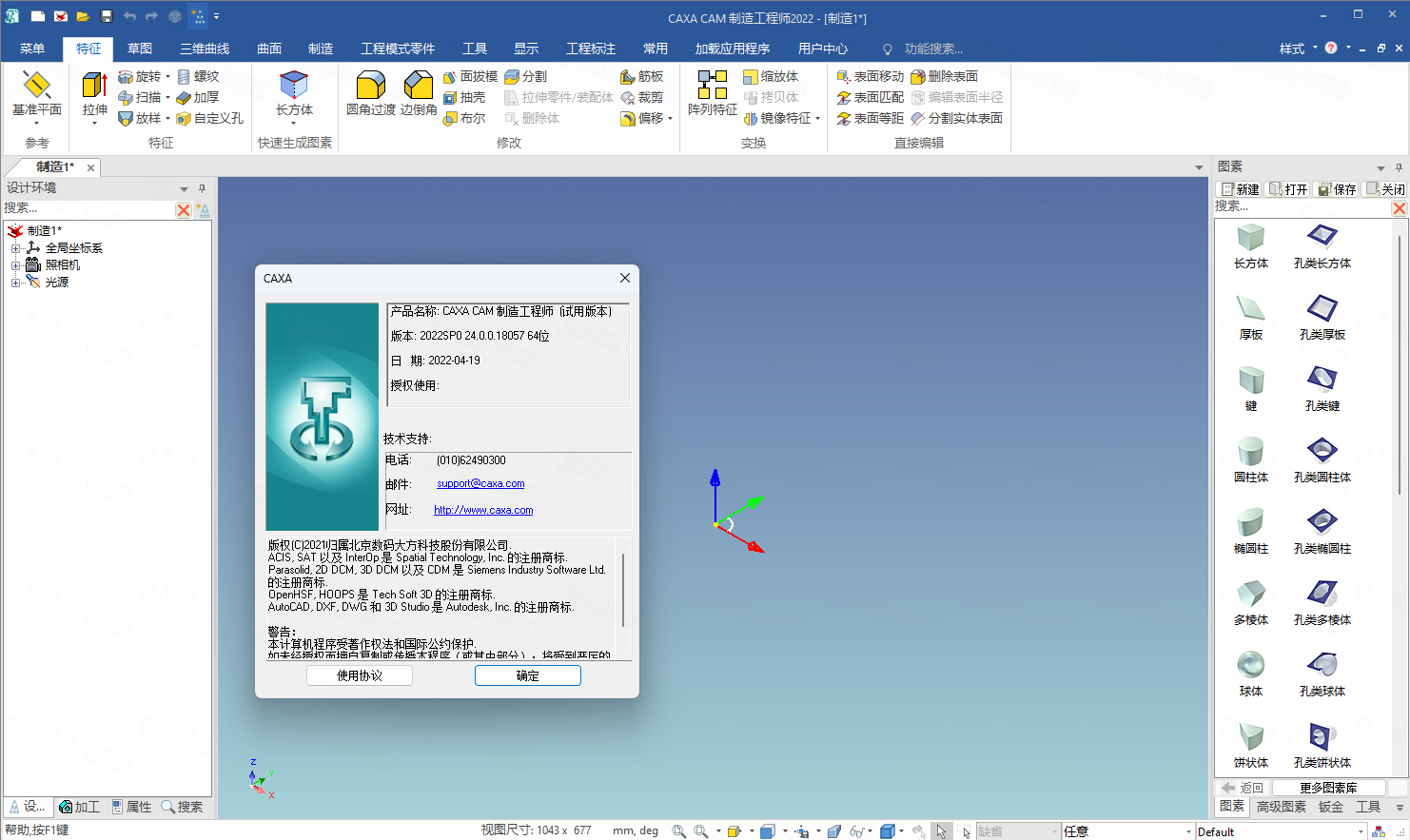Select the 拉伸 extrude tool
Screen dimensions: 1410x840
point(94,94)
